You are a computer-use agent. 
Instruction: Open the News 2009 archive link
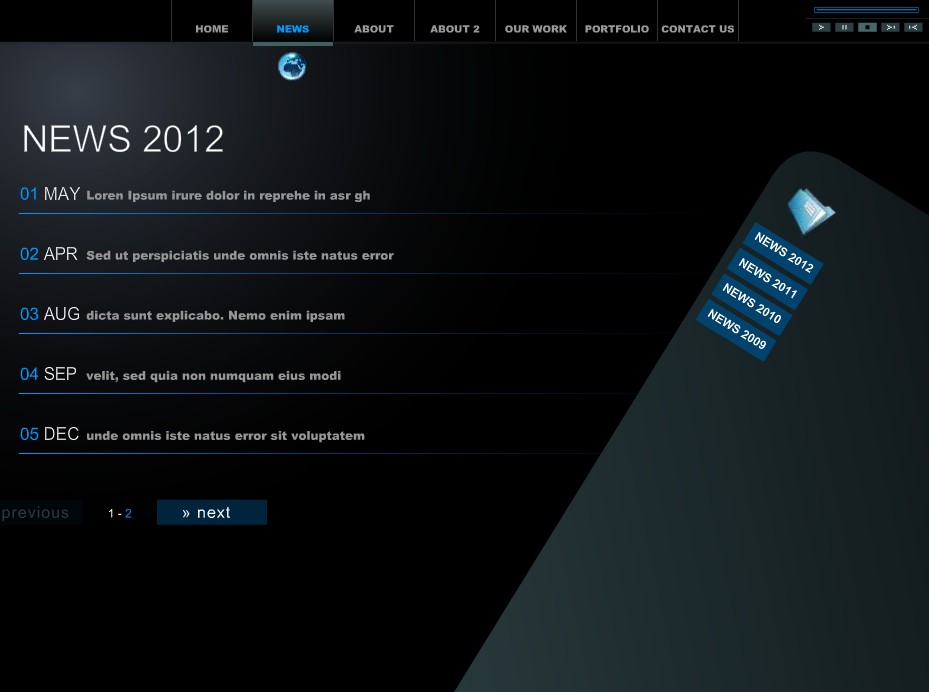pyautogui.click(x=736, y=330)
